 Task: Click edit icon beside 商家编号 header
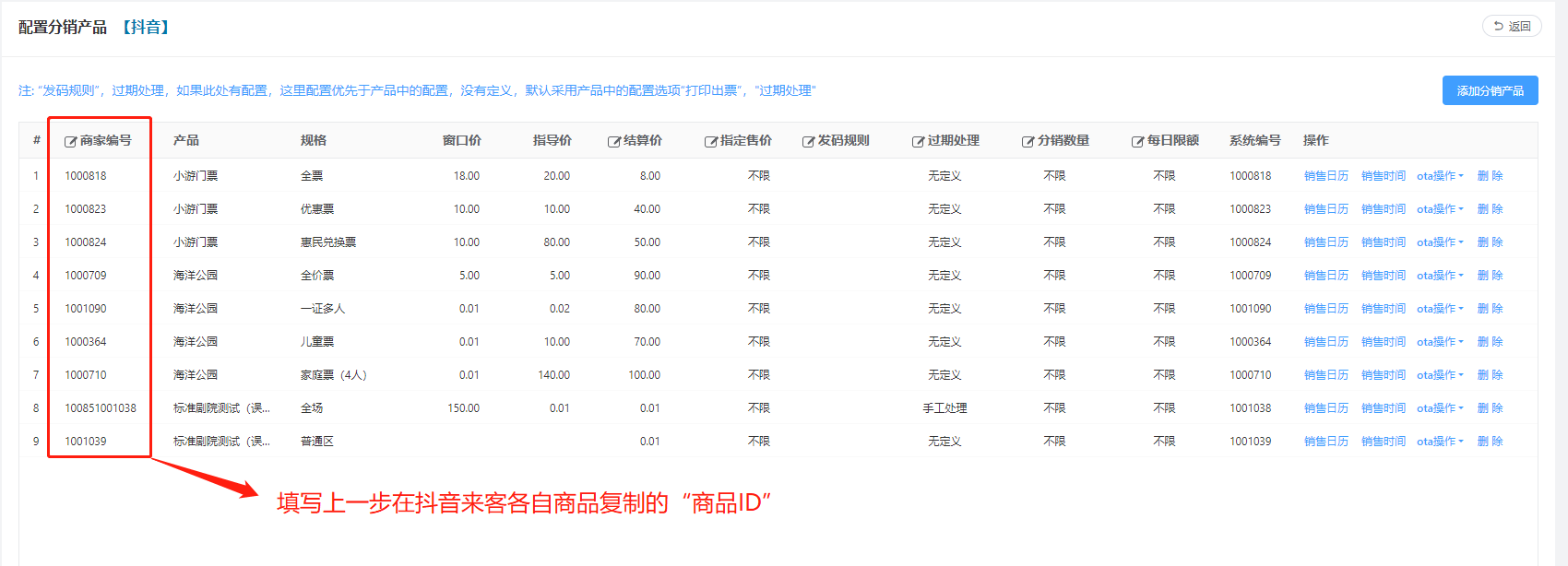point(70,141)
